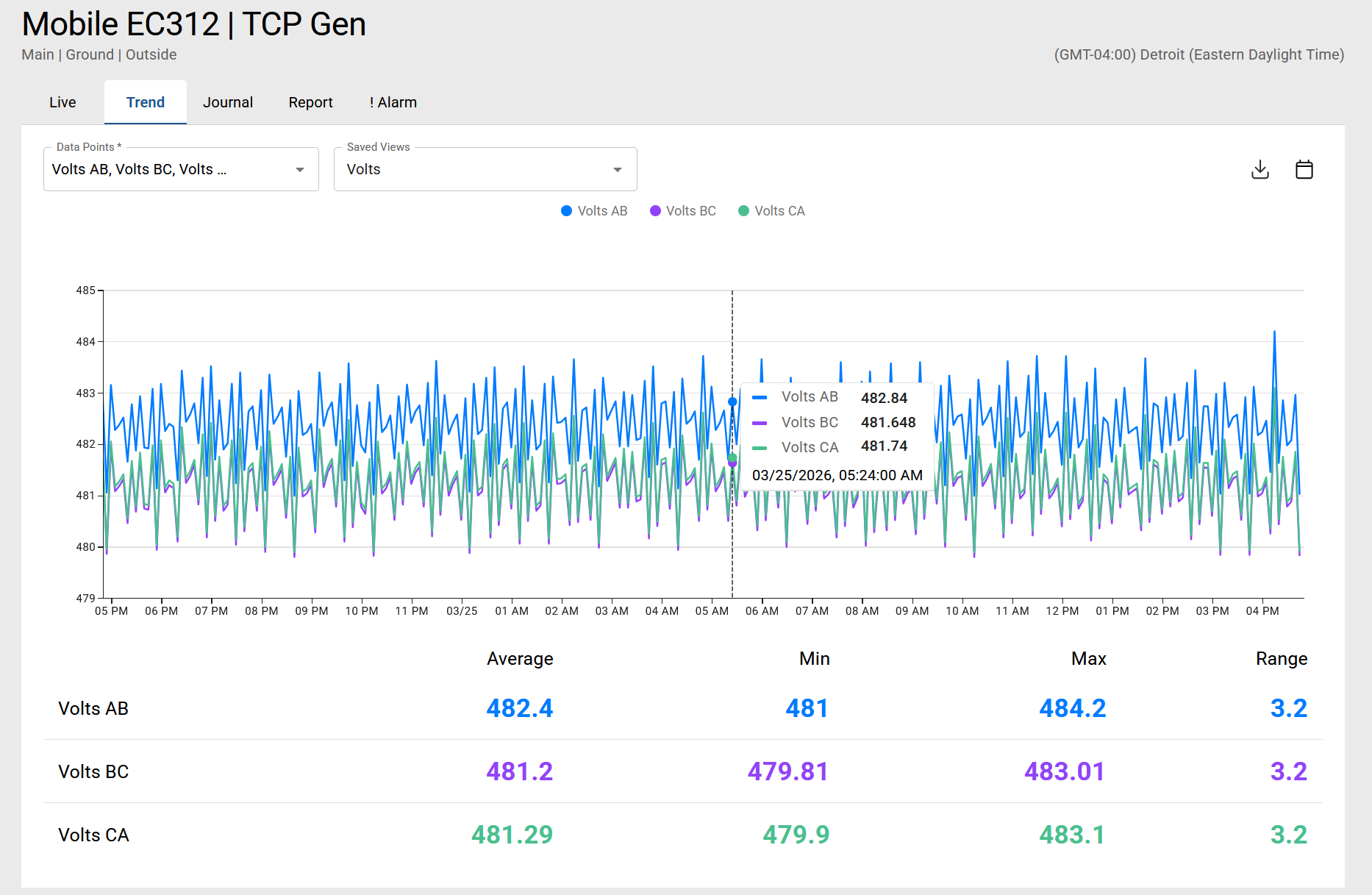This screenshot has width=1372, height=895.
Task: Click the Max column header
Action: (x=1088, y=658)
